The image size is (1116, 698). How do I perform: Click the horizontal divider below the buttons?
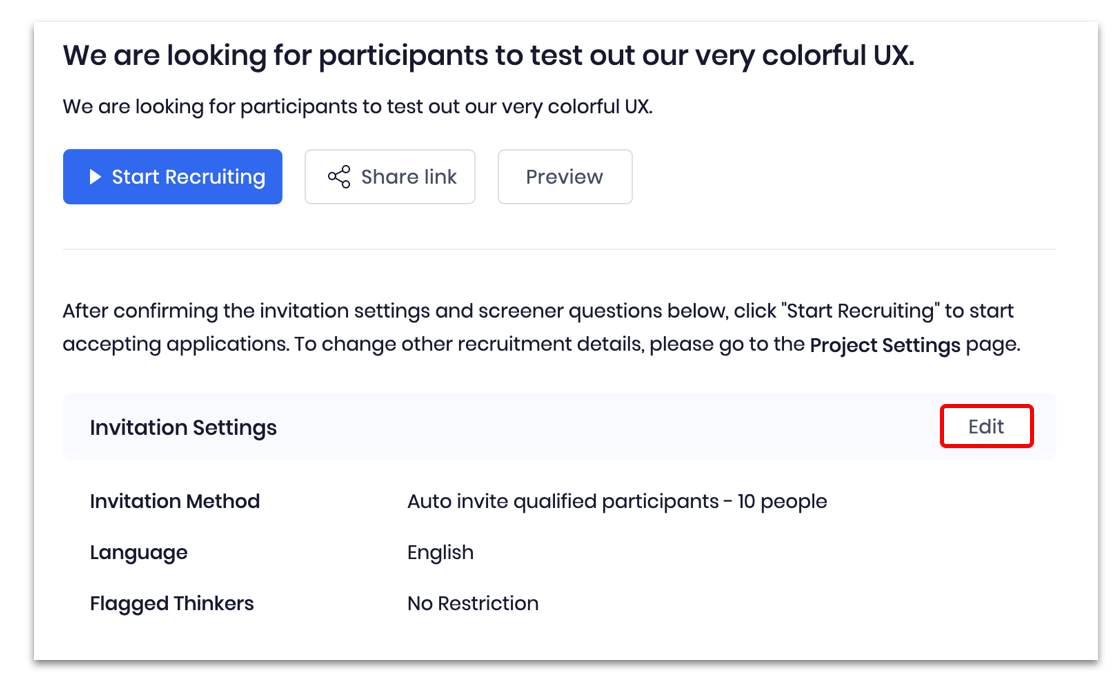[x=558, y=249]
